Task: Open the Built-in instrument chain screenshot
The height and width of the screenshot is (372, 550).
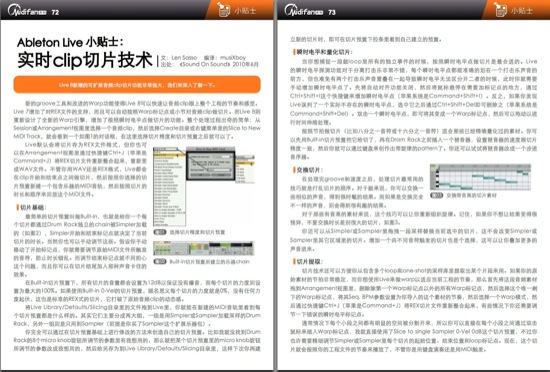Action: tap(203, 248)
